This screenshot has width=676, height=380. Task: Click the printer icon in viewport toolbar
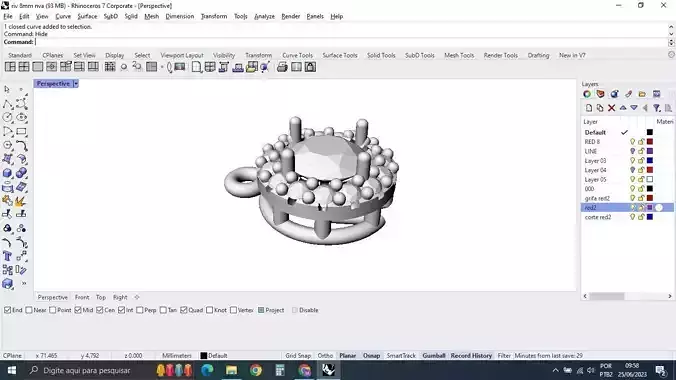282,67
